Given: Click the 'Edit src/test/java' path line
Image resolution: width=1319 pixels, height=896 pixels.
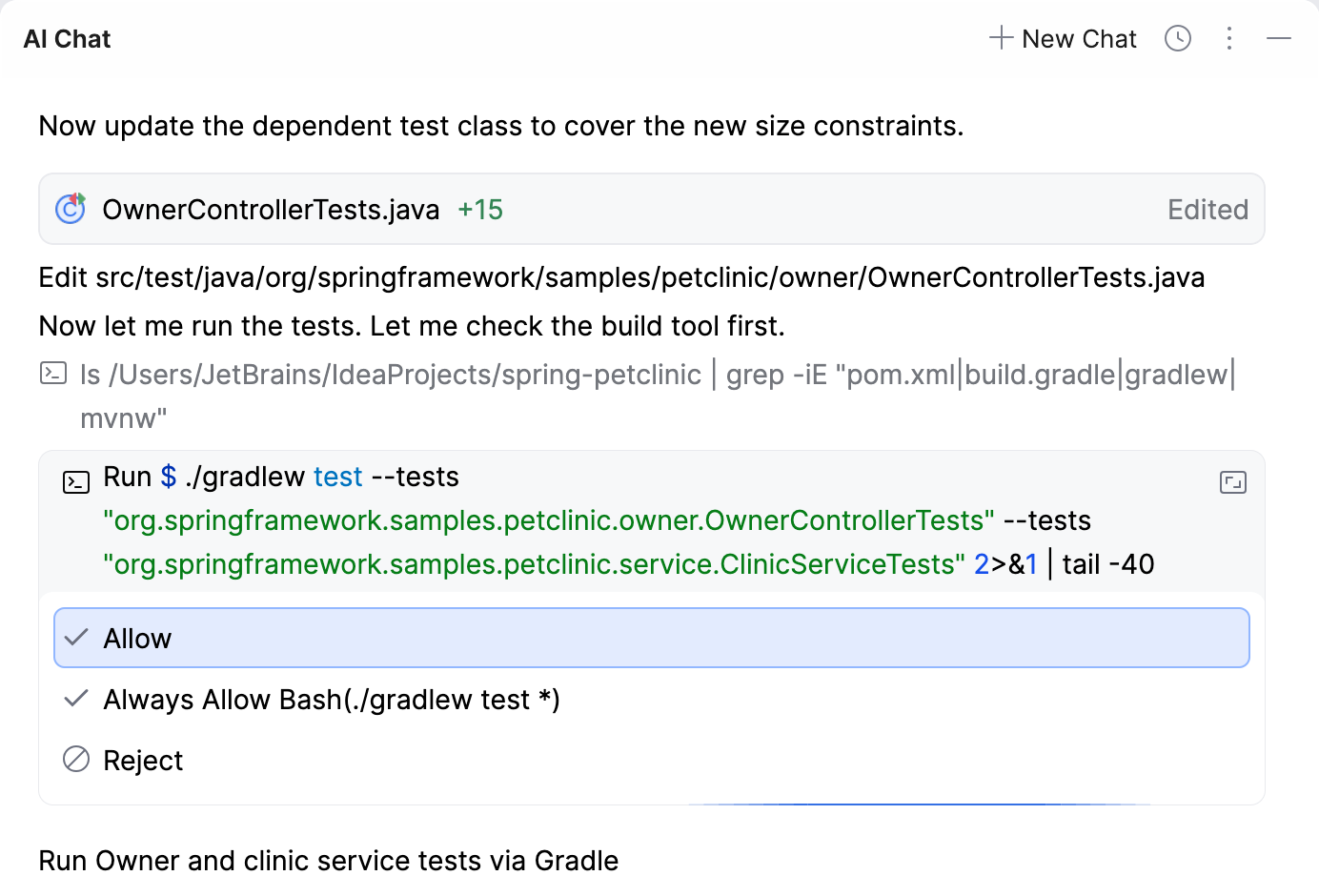Looking at the screenshot, I should pyautogui.click(x=622, y=277).
